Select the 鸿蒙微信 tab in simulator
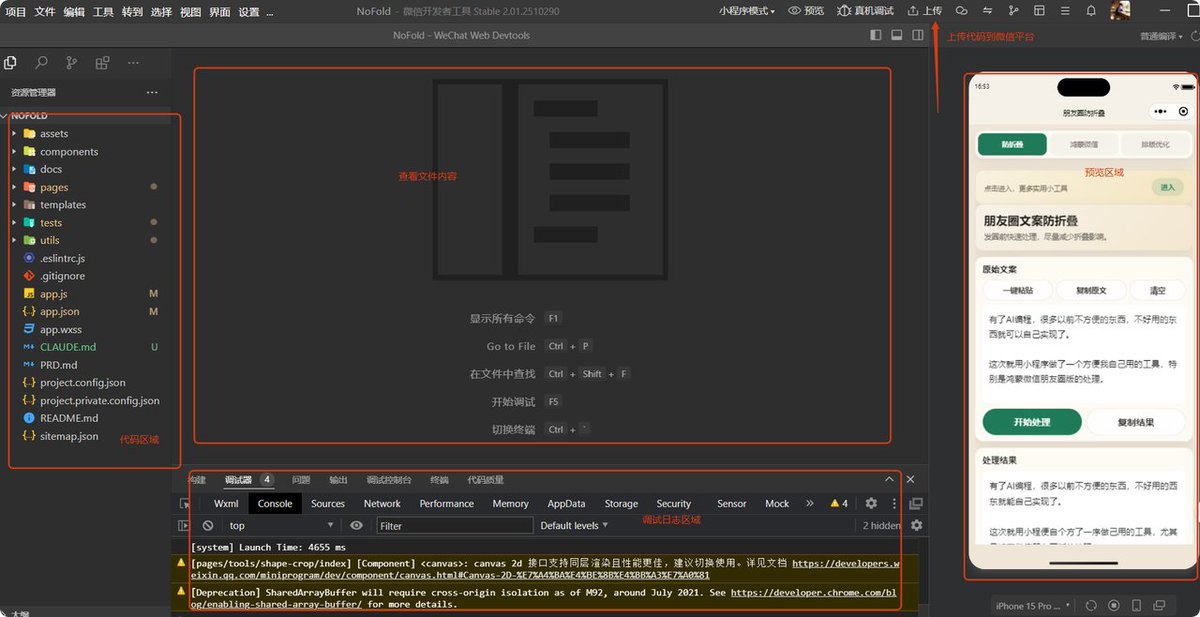The image size is (1200, 617). 1083,144
